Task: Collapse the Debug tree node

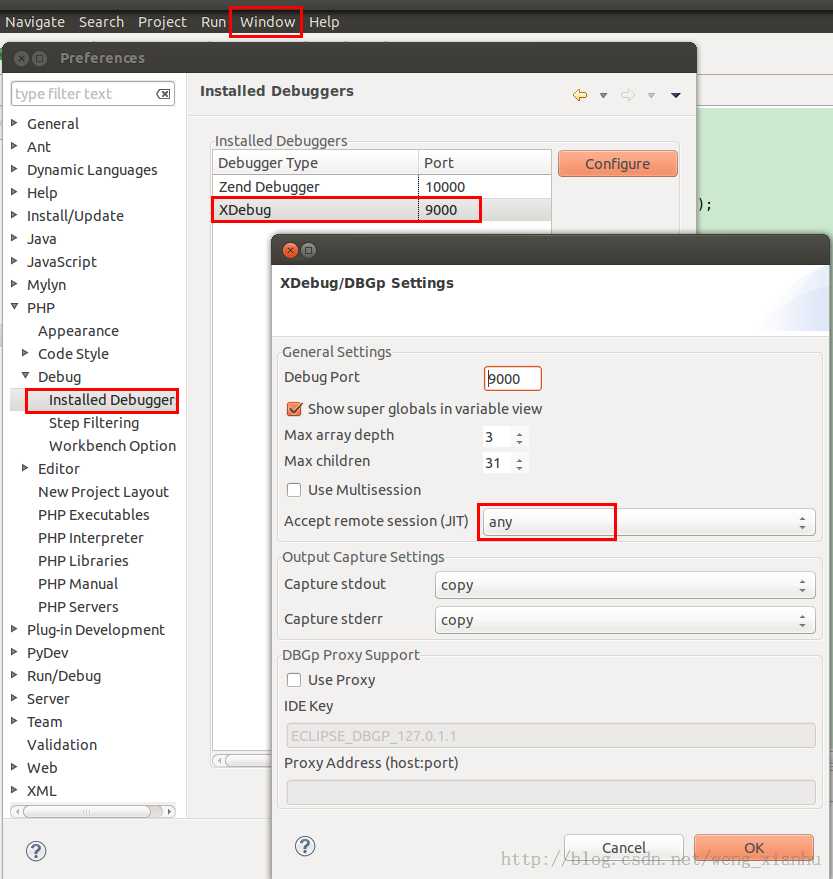Action: [25, 376]
